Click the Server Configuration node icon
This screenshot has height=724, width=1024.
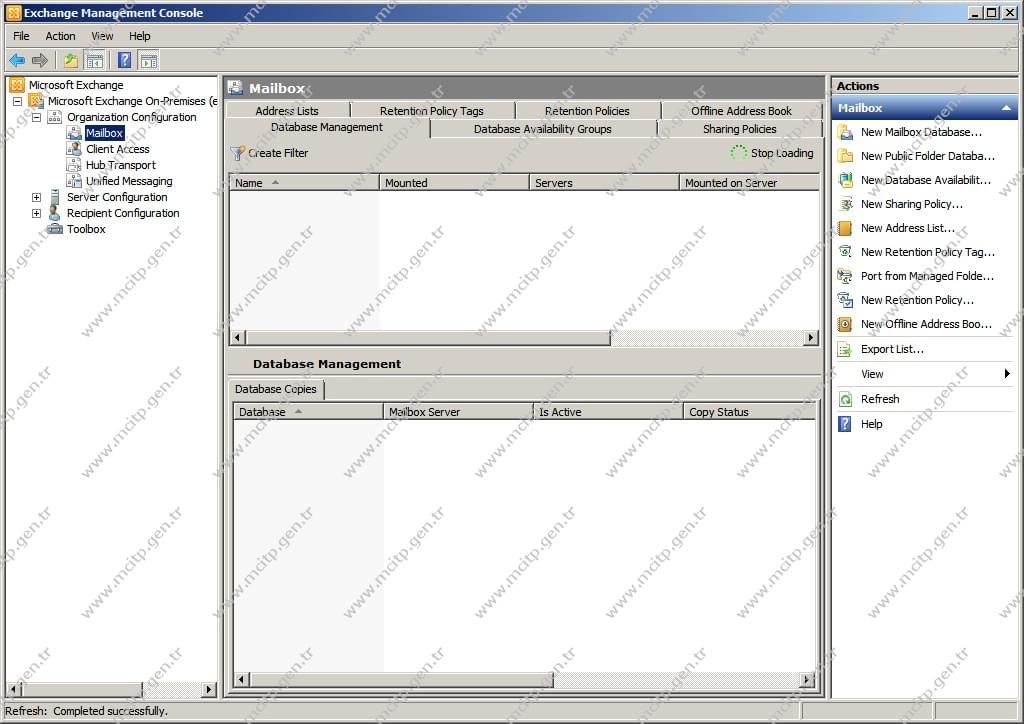55,197
